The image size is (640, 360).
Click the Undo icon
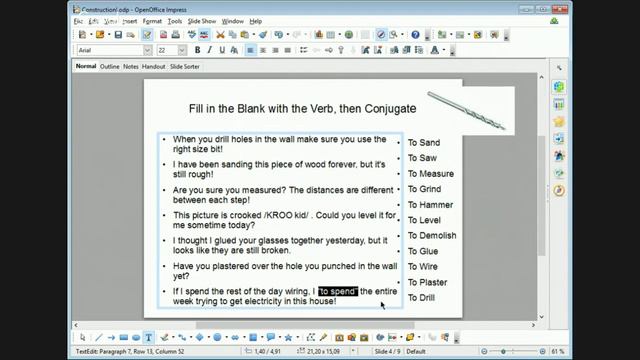pos(279,35)
